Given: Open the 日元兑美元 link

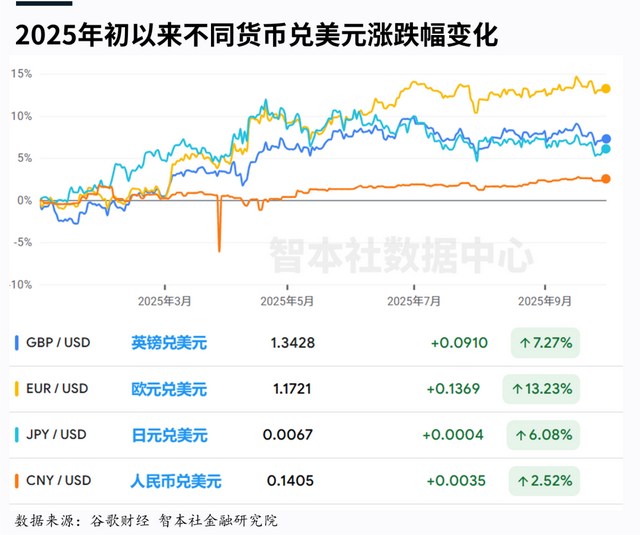Looking at the screenshot, I should (x=168, y=435).
